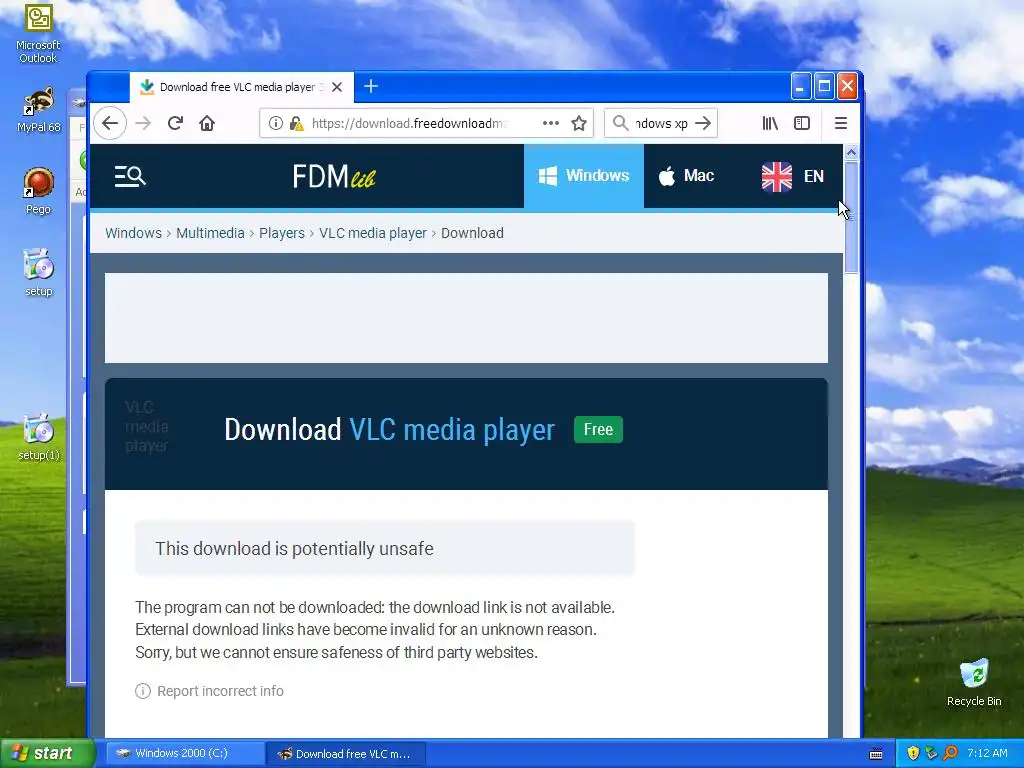Bookmark this page with star icon
1024x768 pixels.
[579, 123]
